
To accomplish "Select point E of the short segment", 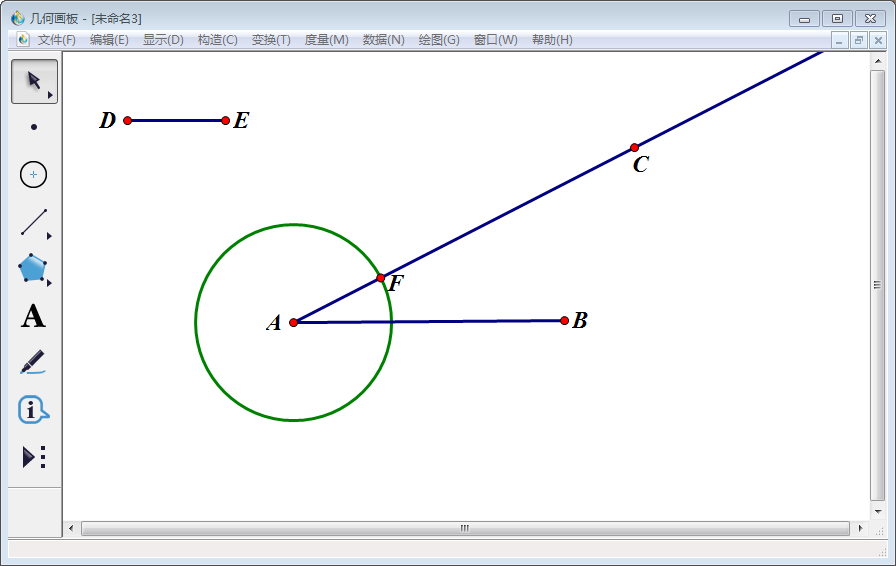I will [x=225, y=121].
